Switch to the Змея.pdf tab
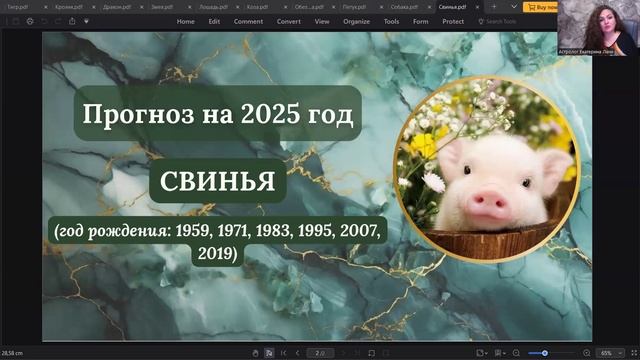This screenshot has height=360, width=640. click(x=162, y=7)
